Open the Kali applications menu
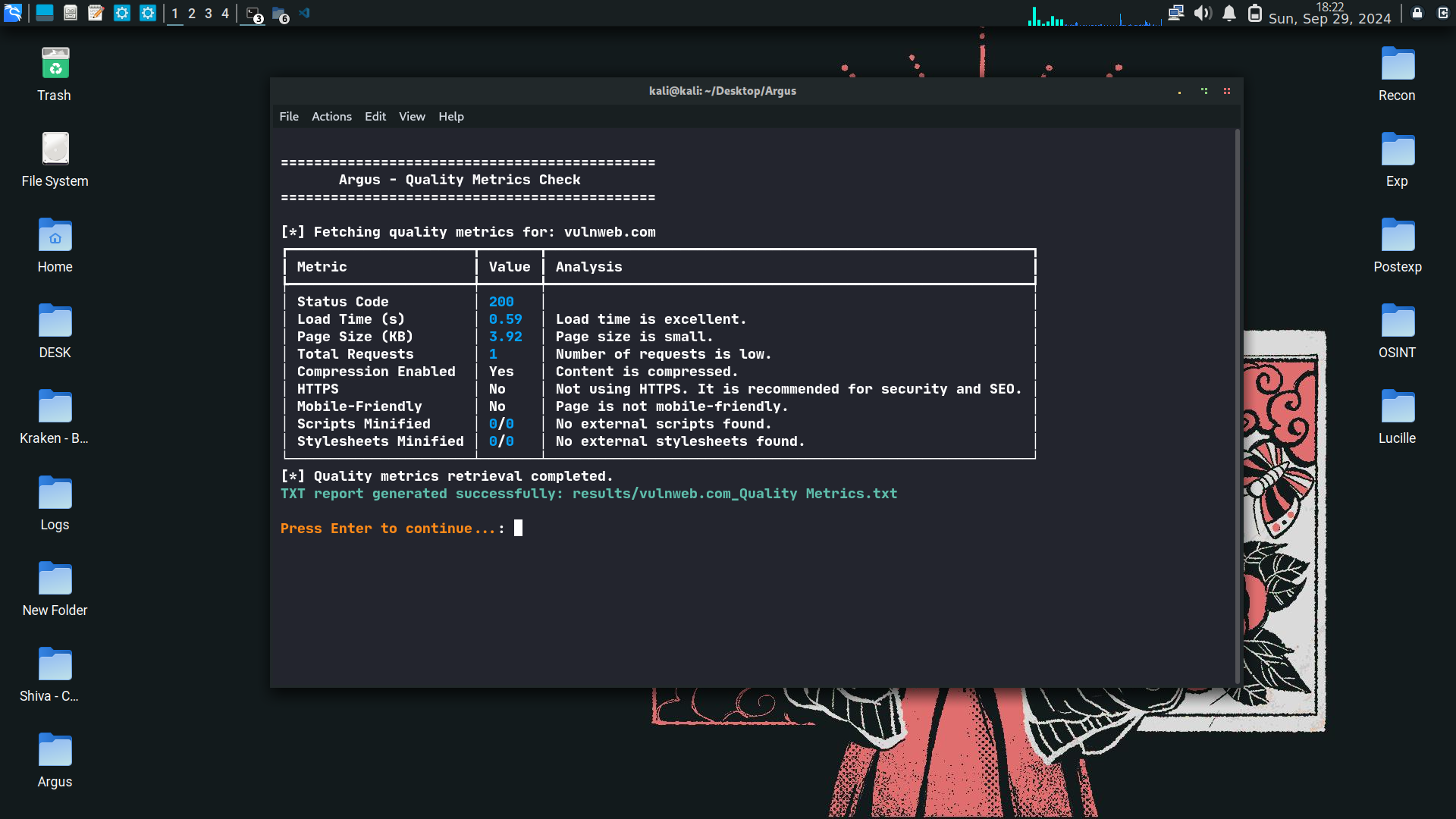This screenshot has height=819, width=1456. pyautogui.click(x=13, y=13)
